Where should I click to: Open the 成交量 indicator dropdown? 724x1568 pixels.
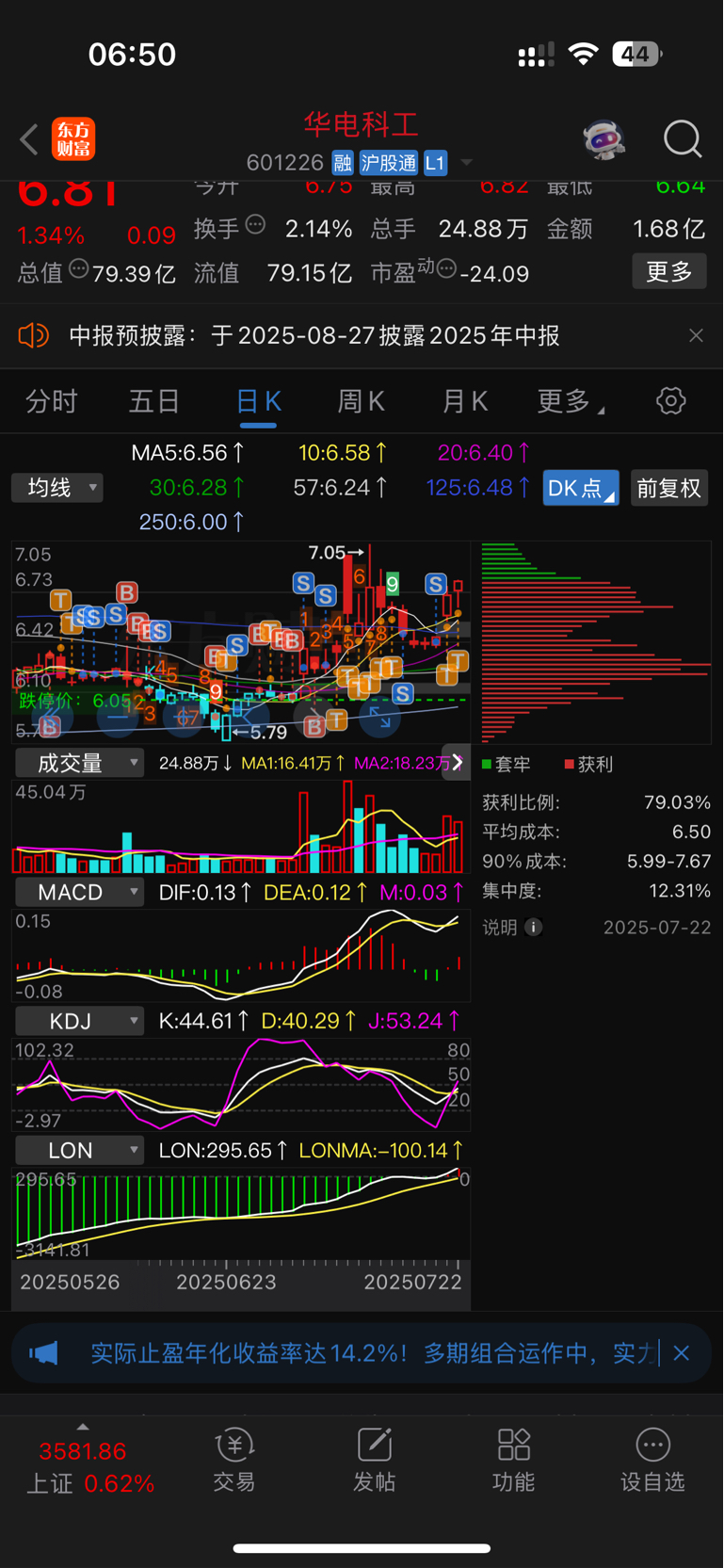[80, 763]
